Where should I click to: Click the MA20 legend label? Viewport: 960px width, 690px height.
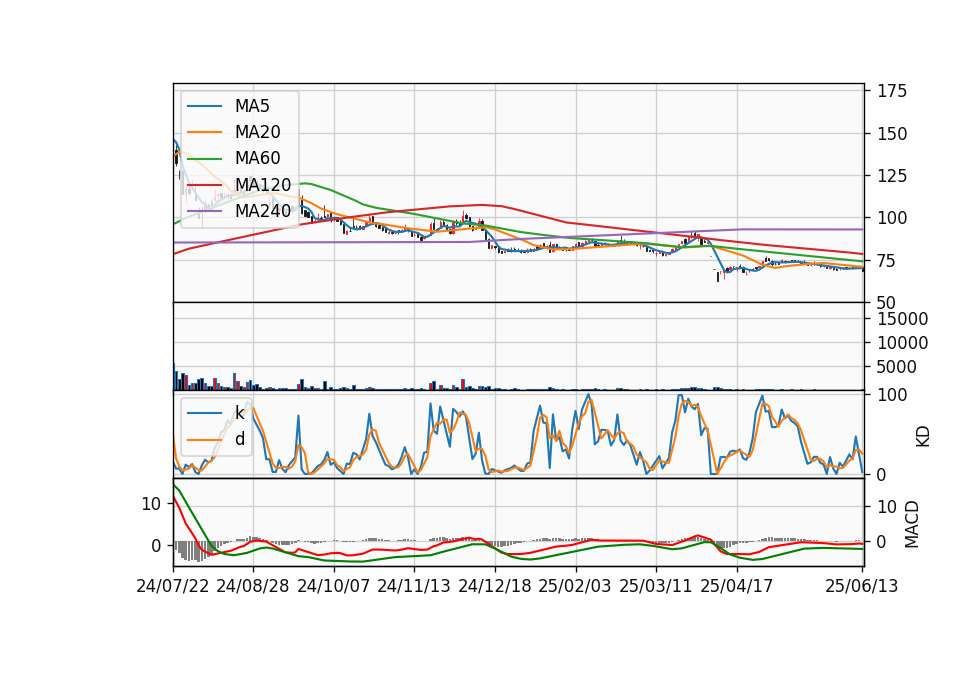pos(258,132)
